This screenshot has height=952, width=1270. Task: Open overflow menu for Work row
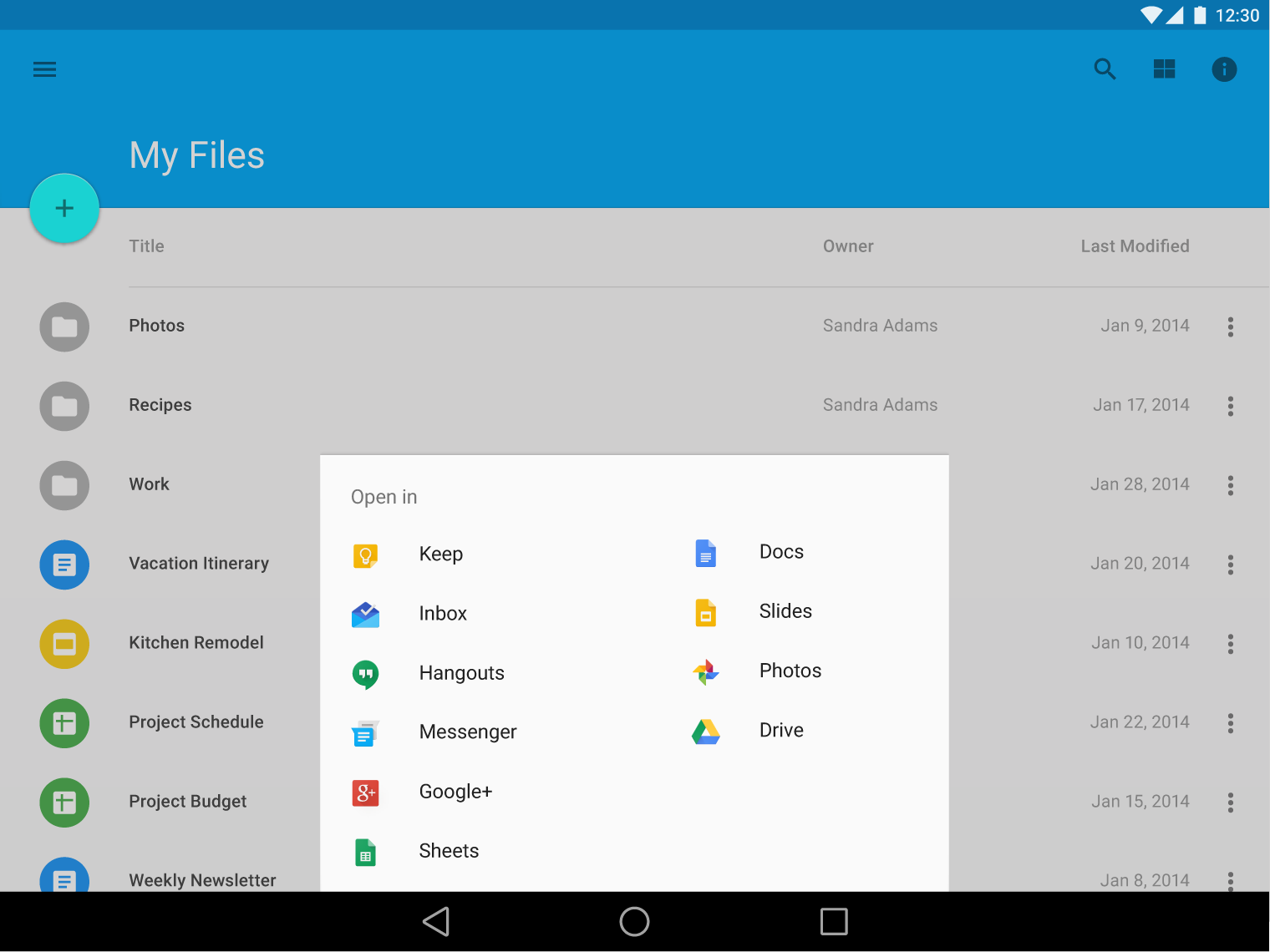pyautogui.click(x=1231, y=485)
